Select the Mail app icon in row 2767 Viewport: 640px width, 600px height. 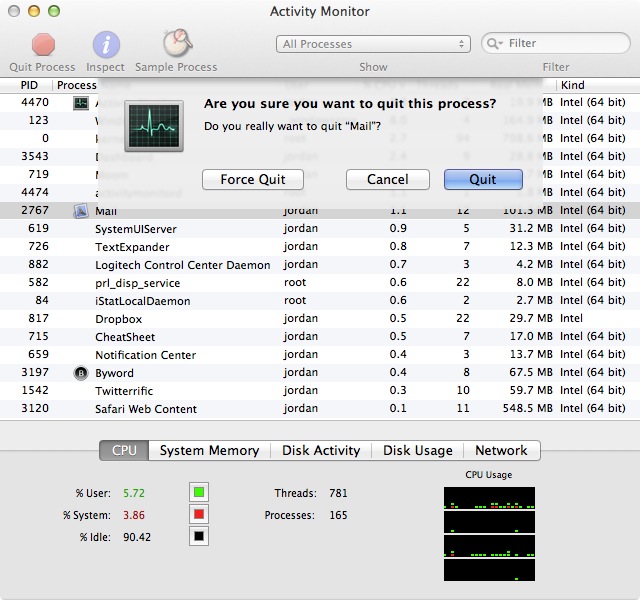[81, 211]
